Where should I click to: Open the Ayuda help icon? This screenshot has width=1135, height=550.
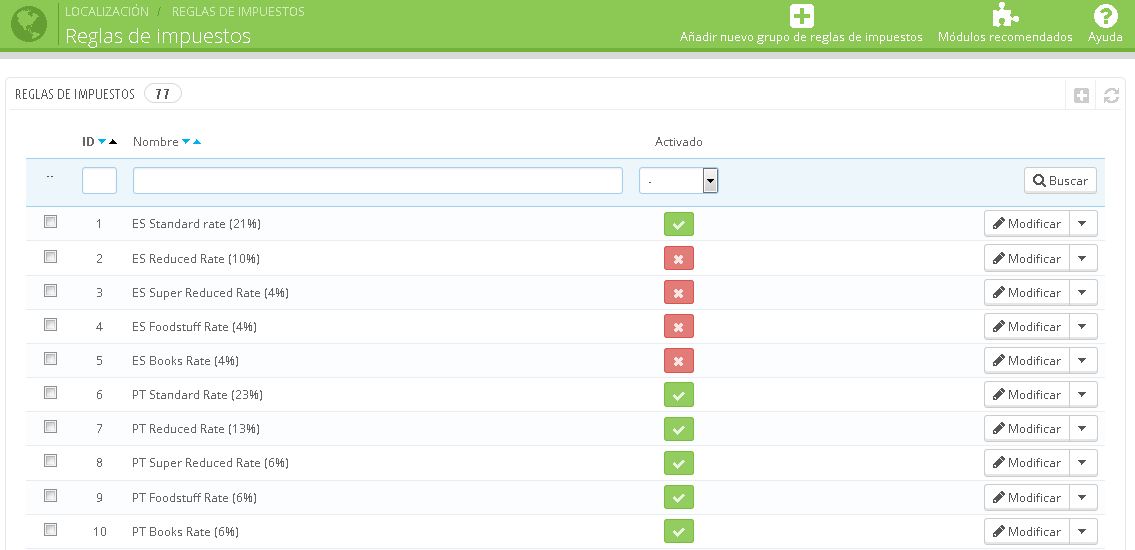click(1105, 16)
